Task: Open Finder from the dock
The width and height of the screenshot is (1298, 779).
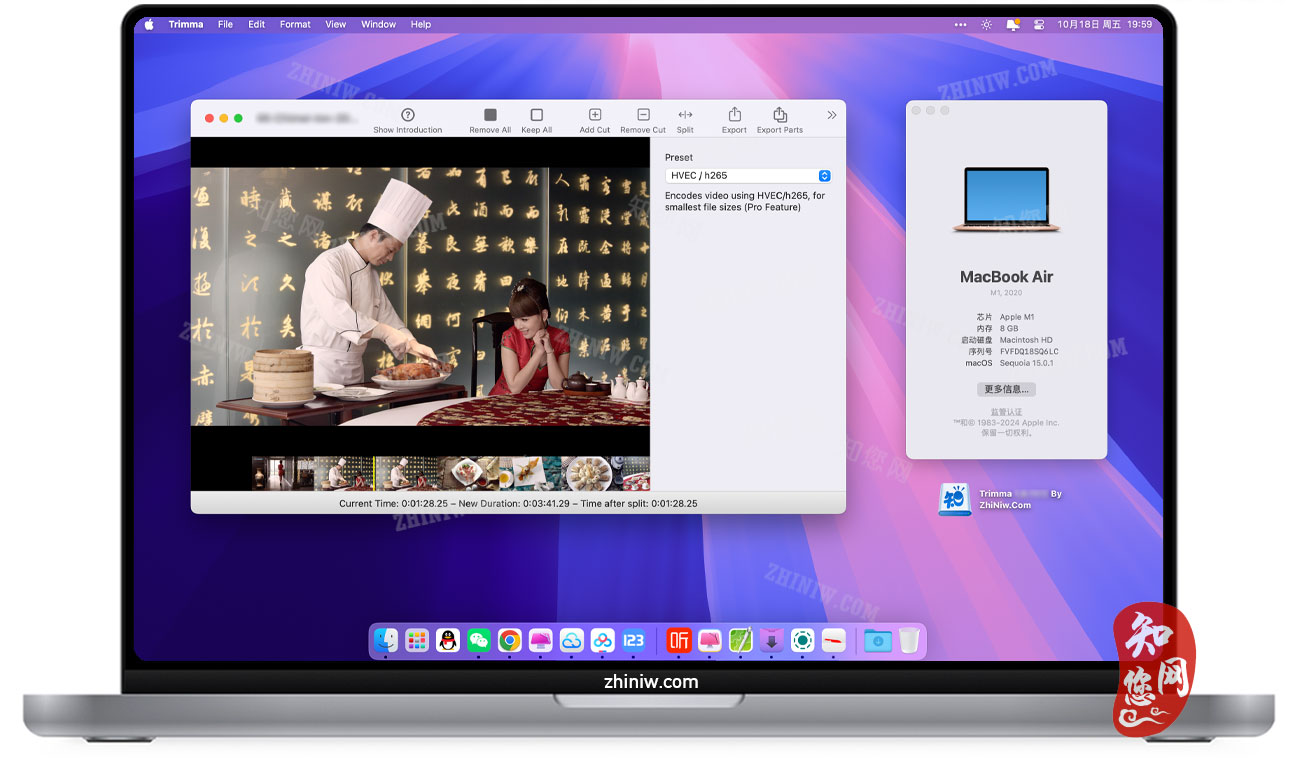Action: pos(386,640)
